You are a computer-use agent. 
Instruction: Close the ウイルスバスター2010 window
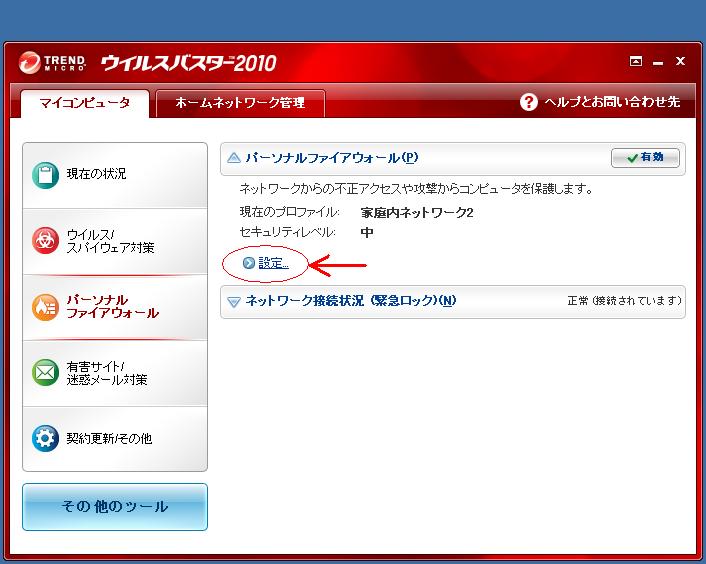click(x=680, y=61)
